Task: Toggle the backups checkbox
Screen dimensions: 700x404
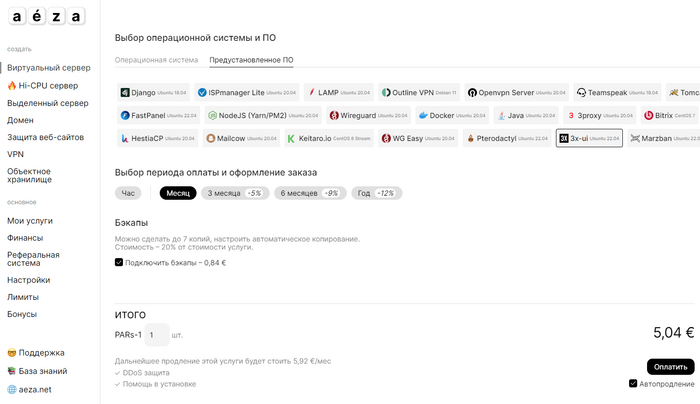Action: pyautogui.click(x=119, y=262)
